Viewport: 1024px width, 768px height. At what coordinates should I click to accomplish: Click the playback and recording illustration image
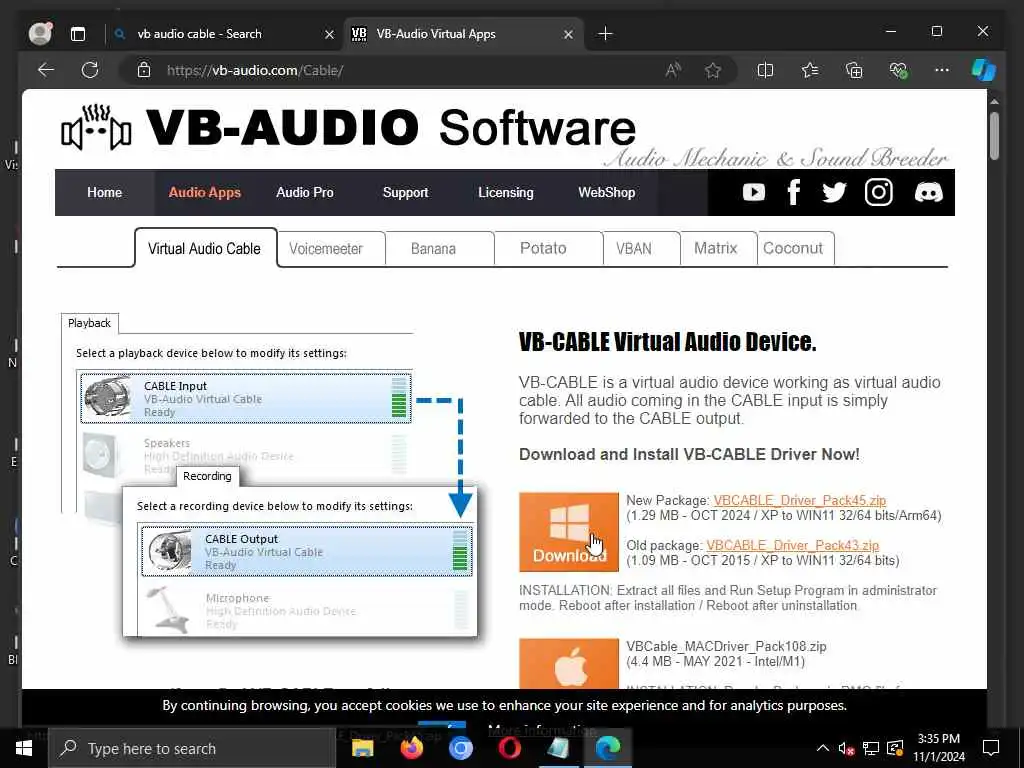pos(270,475)
